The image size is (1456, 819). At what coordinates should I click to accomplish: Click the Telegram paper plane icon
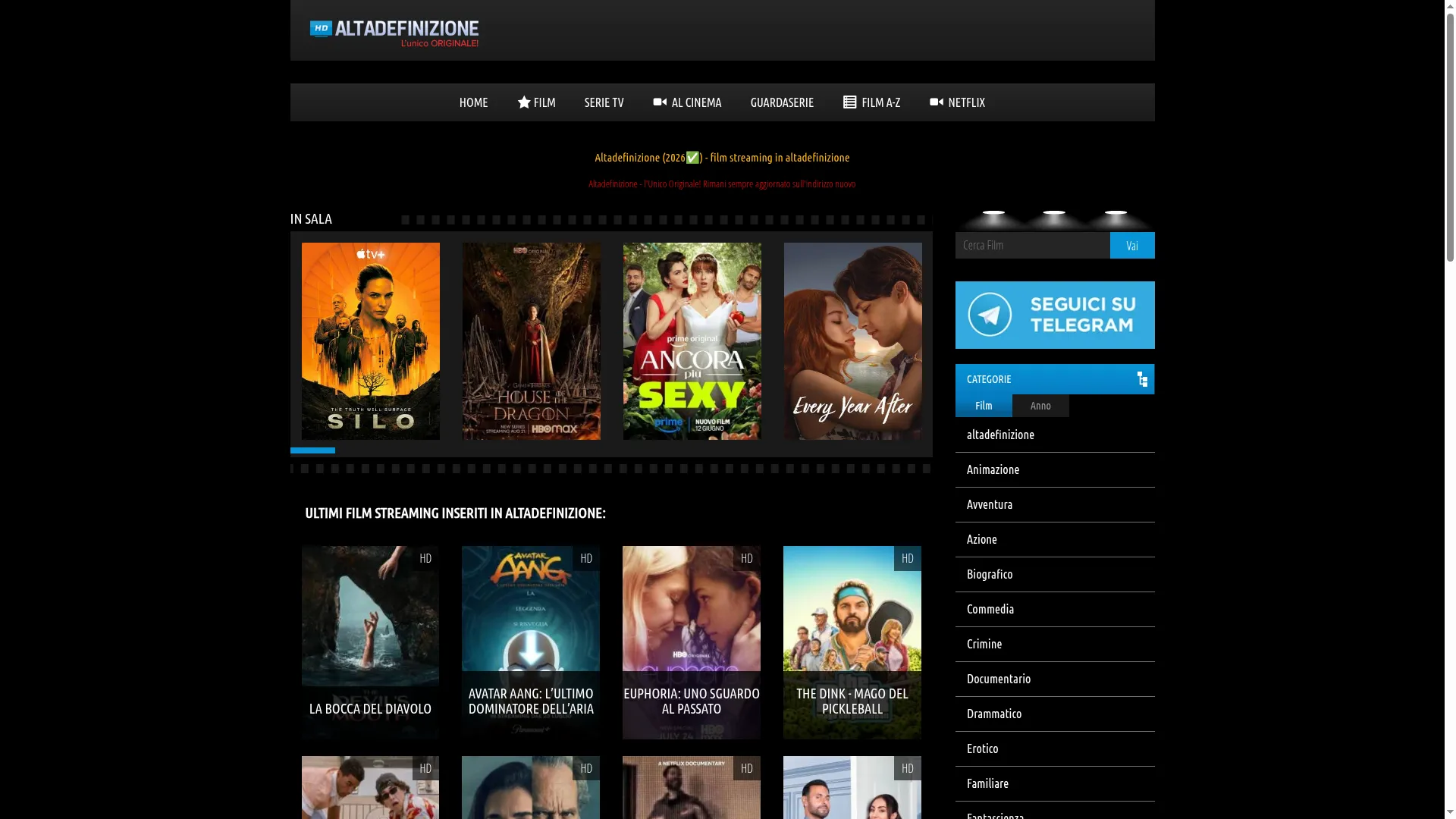point(990,315)
